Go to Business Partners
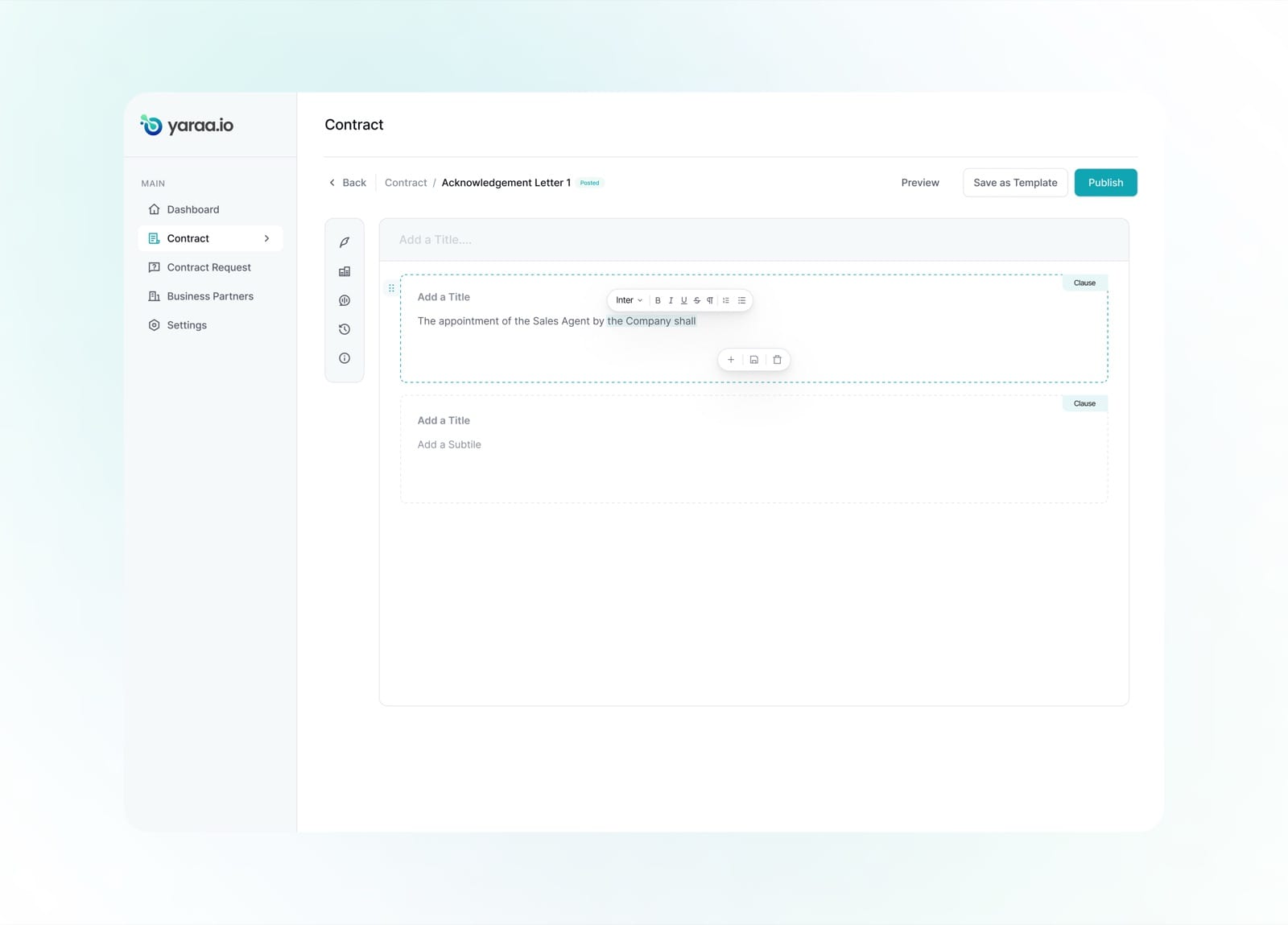 210,296
